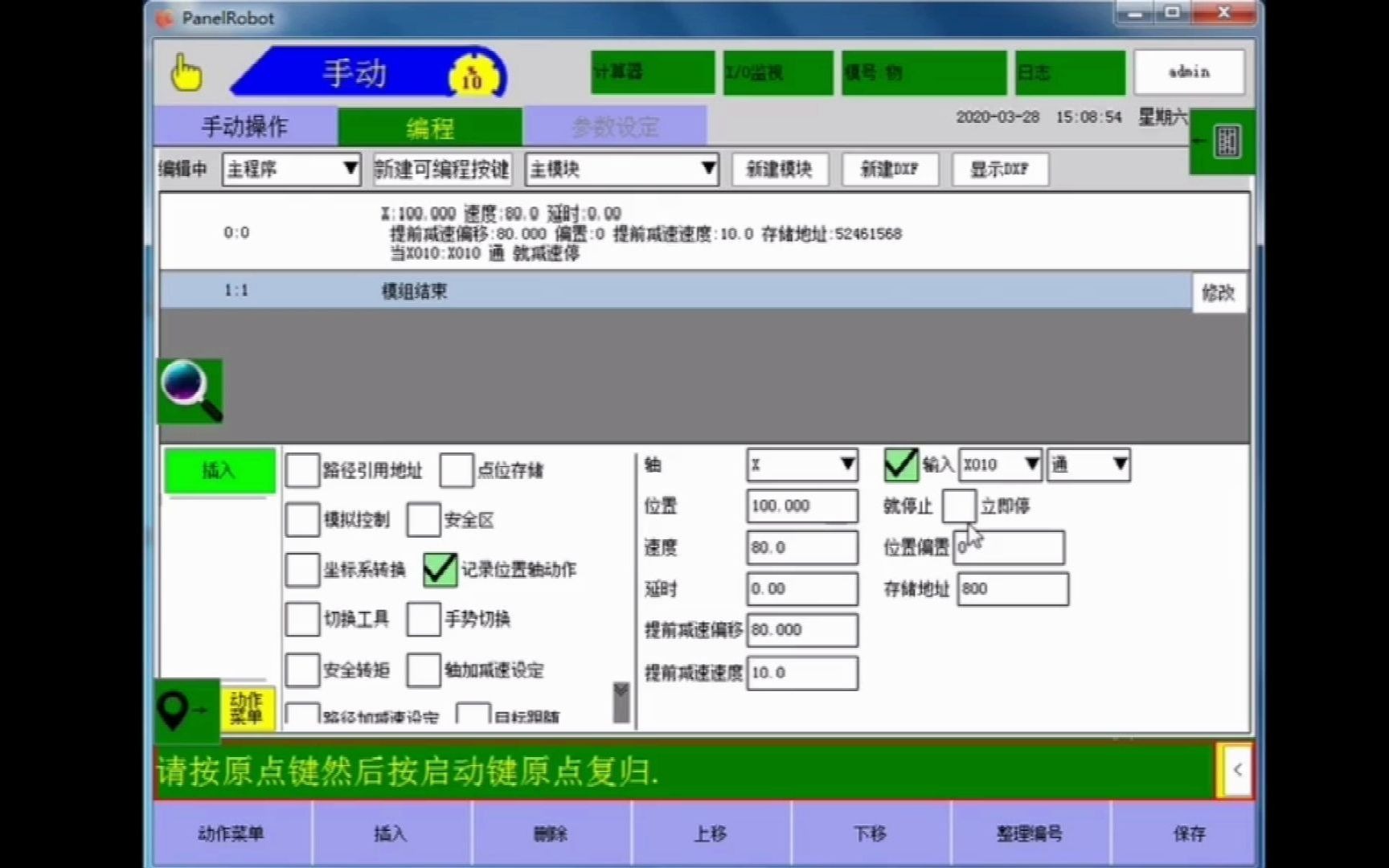Toggle 点位存储 checkbox

(x=456, y=470)
